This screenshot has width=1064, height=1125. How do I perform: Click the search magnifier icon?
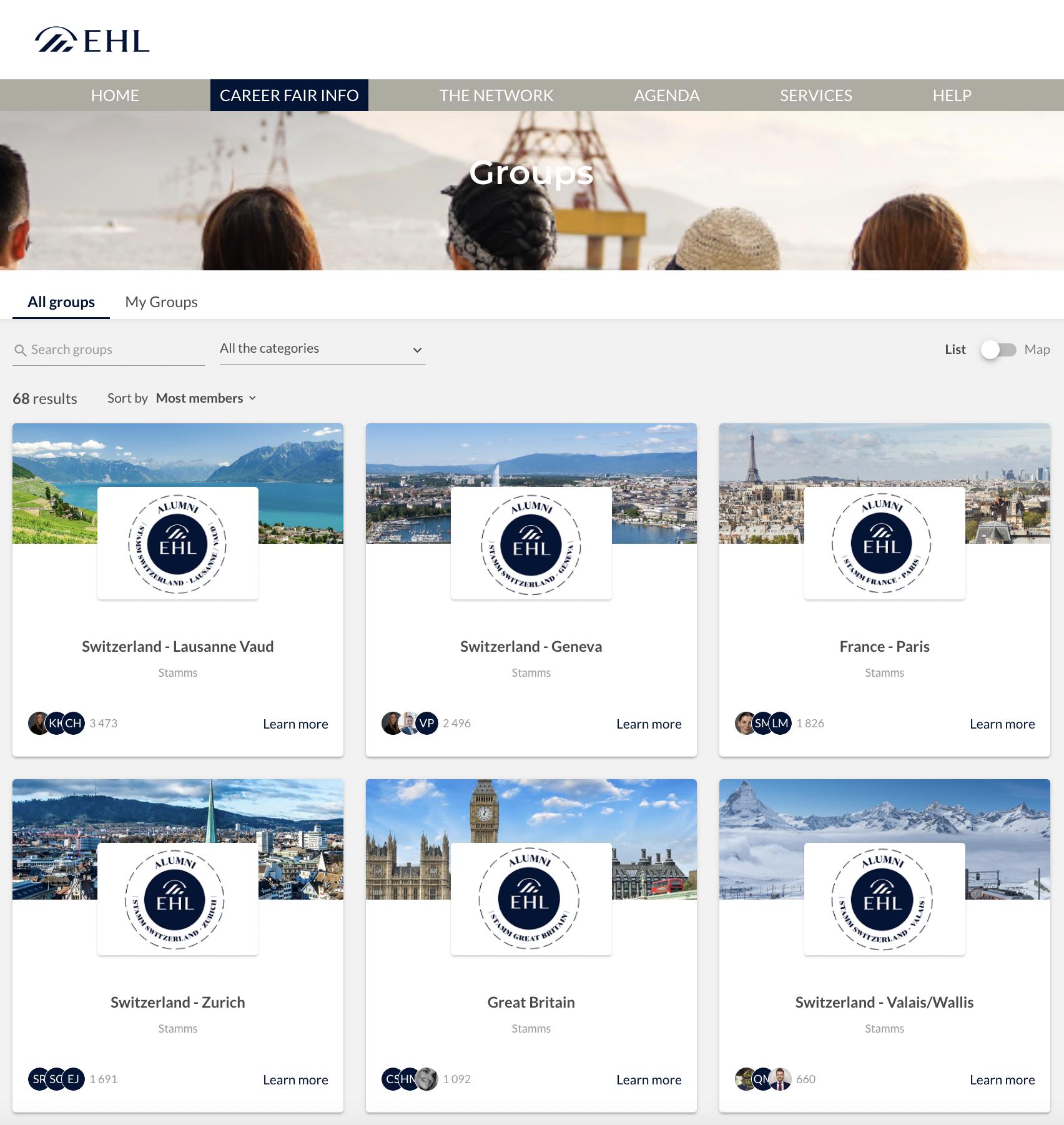click(x=21, y=350)
